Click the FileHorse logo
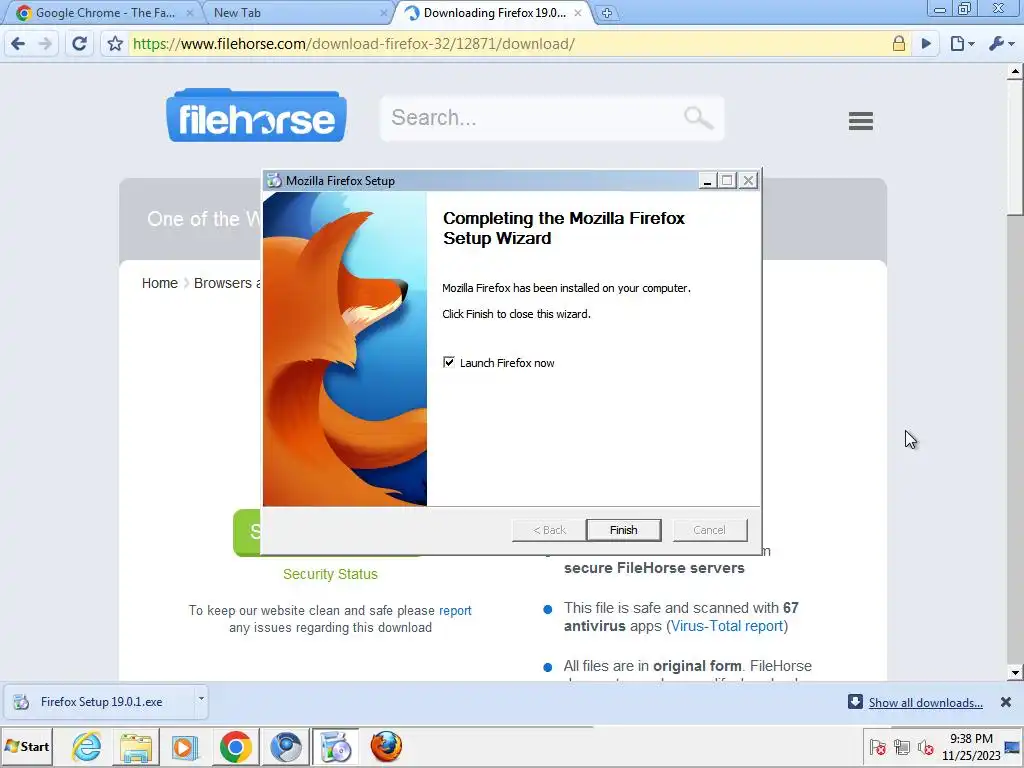This screenshot has width=1024, height=768. click(x=256, y=116)
